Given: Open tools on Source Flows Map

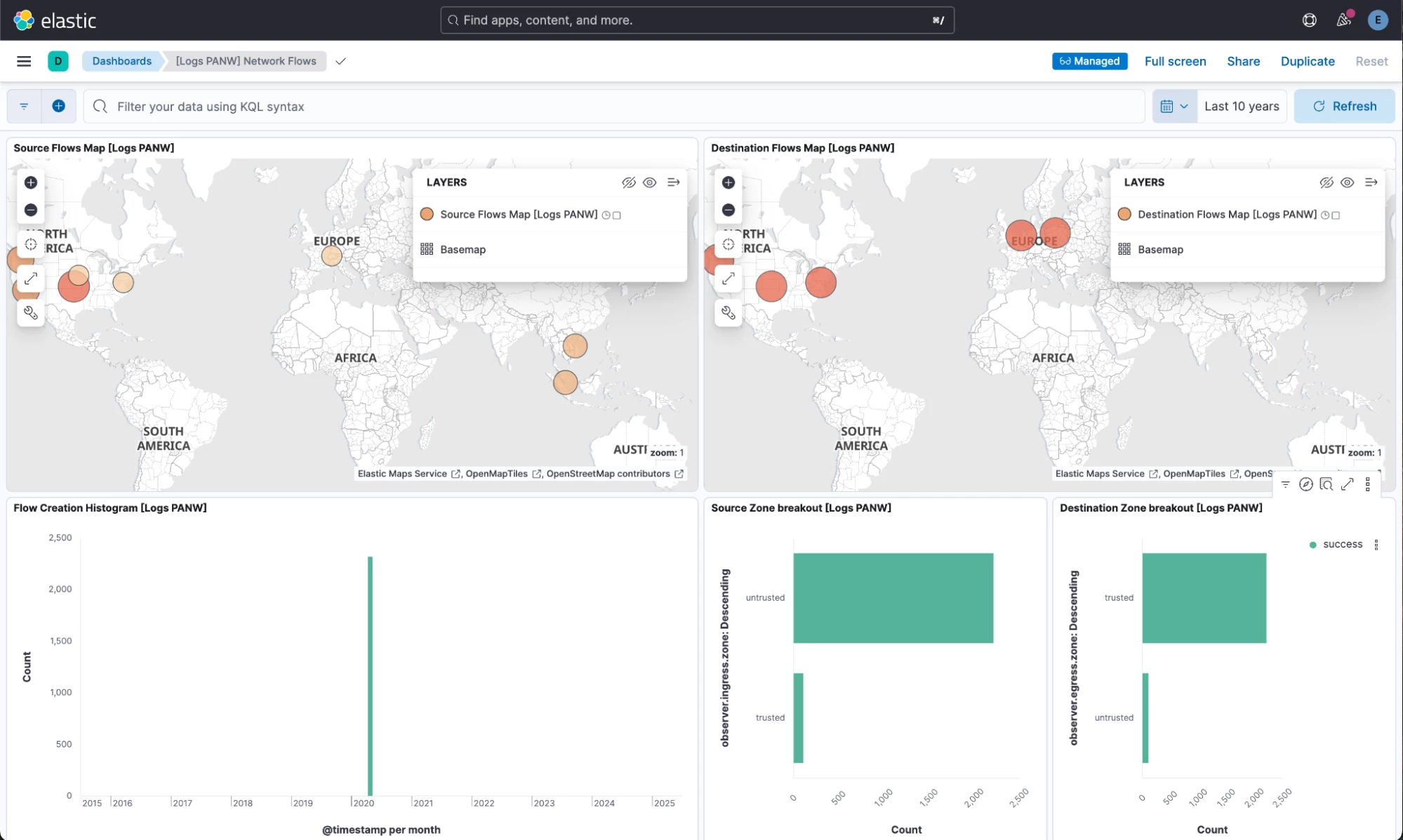Looking at the screenshot, I should tap(31, 313).
